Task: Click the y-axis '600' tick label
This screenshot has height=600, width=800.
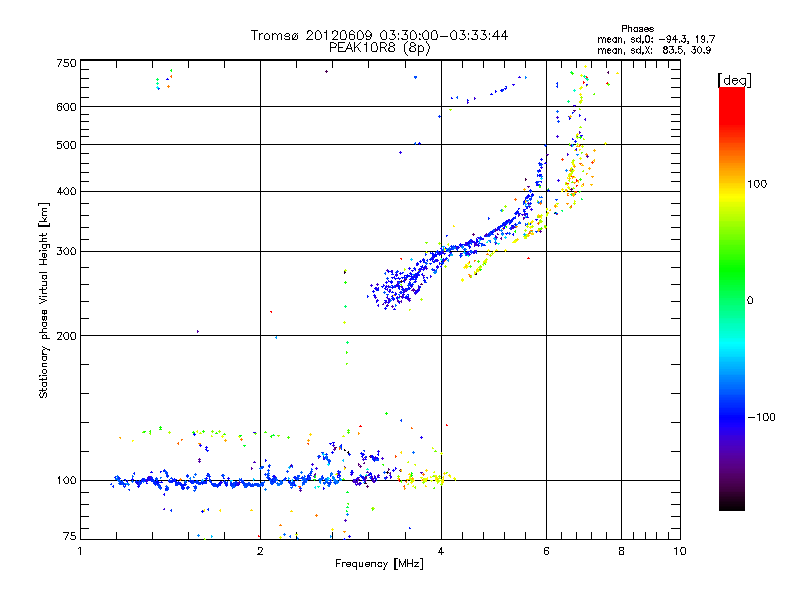Action: (66, 107)
